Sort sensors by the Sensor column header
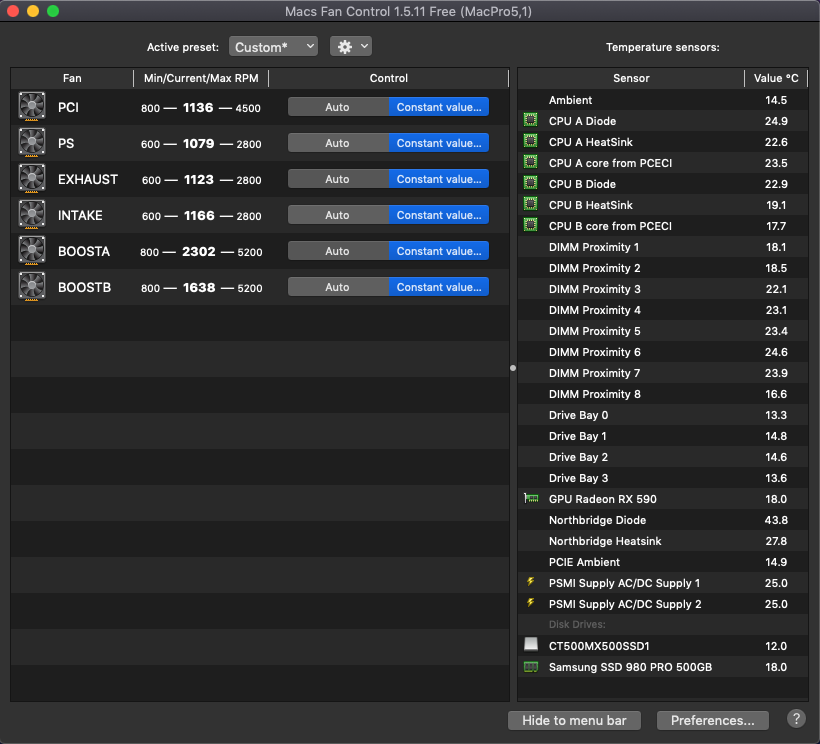Screen dimensions: 820x744 631,78
